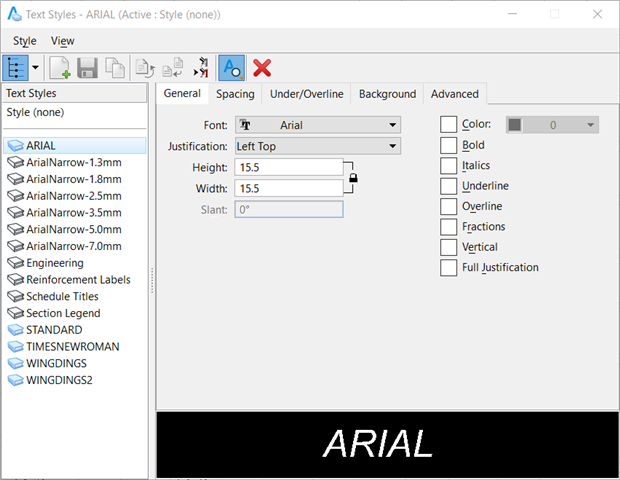Screen dimensions: 620x480
Task: Click the gray color swatch
Action: (x=514, y=125)
